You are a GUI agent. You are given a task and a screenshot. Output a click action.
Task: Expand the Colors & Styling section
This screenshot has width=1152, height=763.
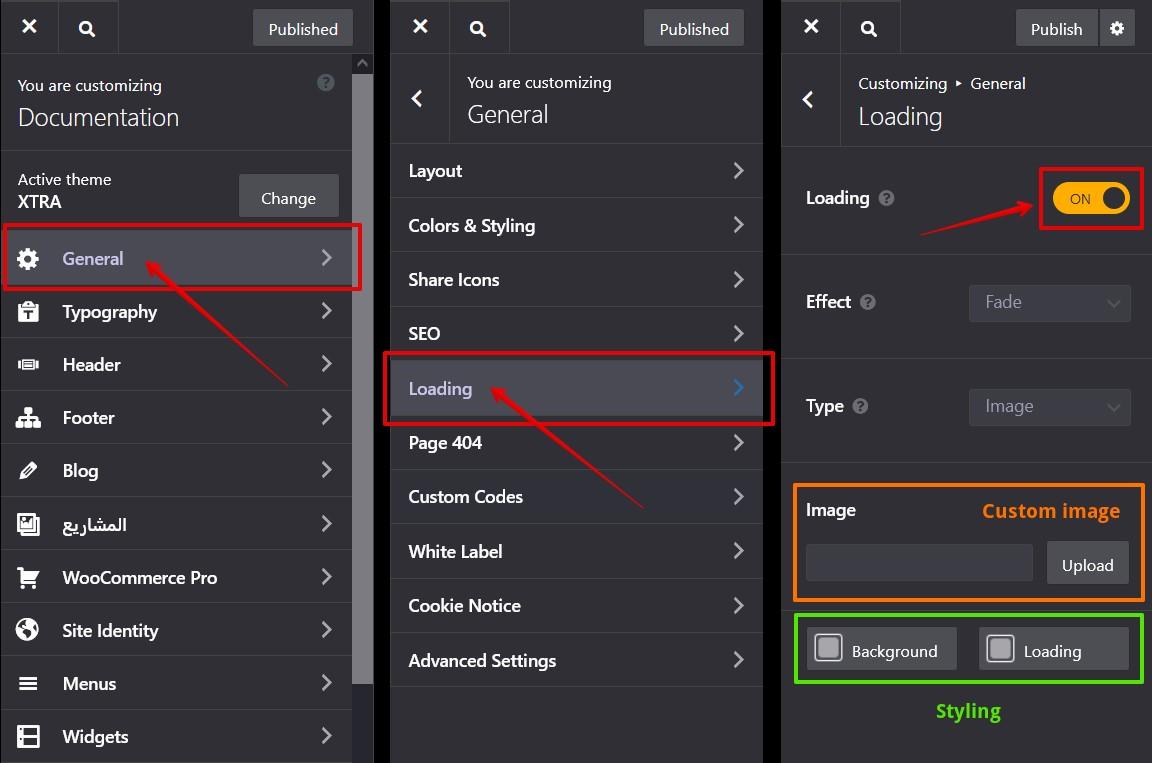[576, 226]
